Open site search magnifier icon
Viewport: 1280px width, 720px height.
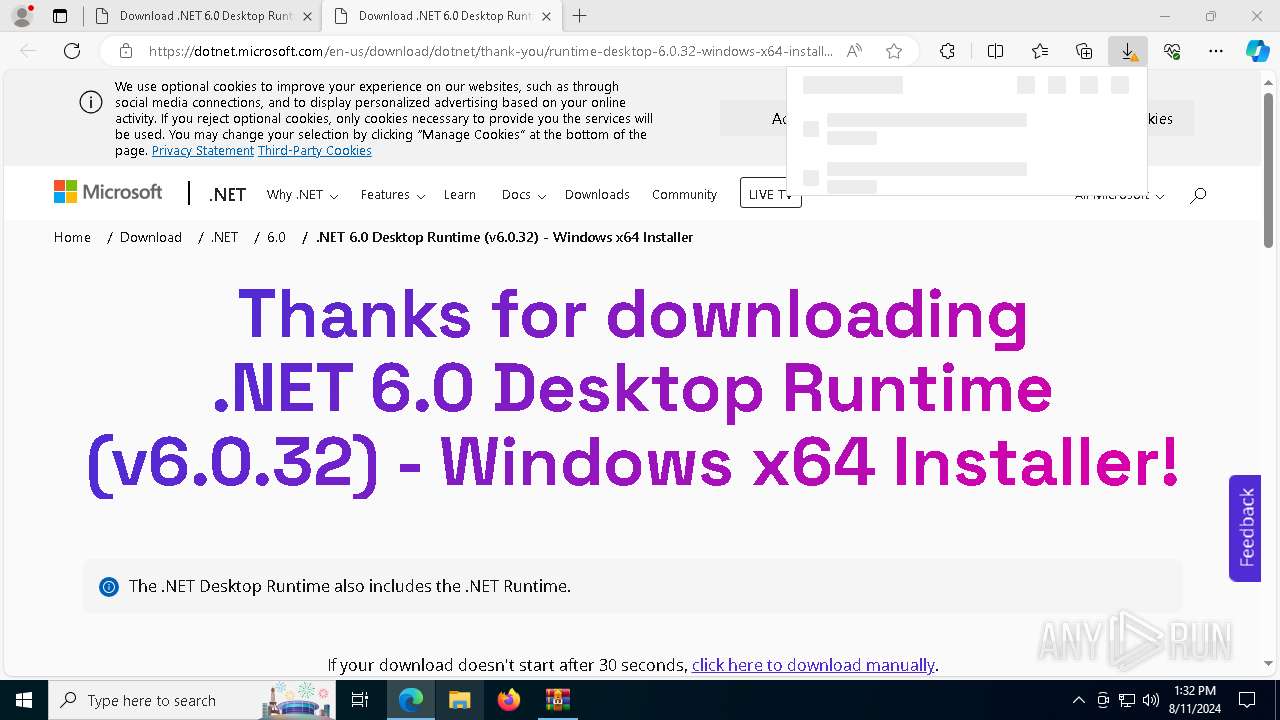[x=1198, y=195]
